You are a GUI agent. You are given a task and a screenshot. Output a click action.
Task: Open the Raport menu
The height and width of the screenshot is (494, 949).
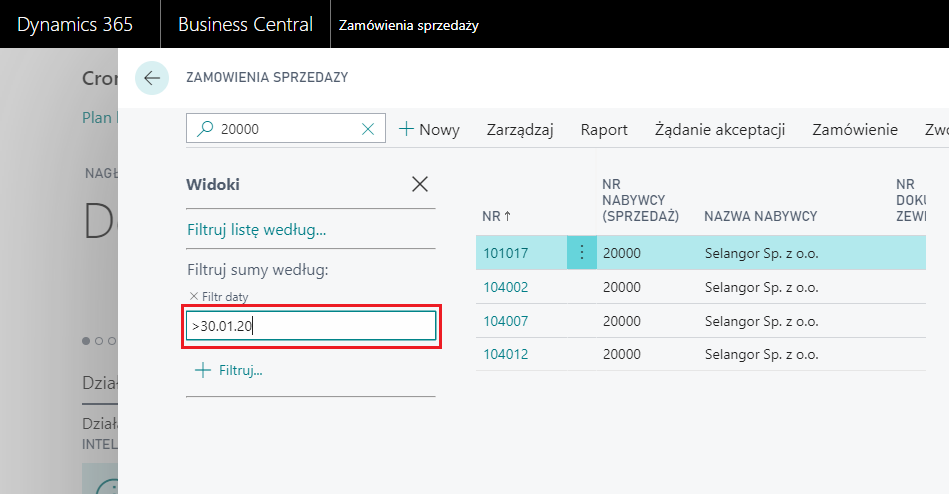click(604, 130)
